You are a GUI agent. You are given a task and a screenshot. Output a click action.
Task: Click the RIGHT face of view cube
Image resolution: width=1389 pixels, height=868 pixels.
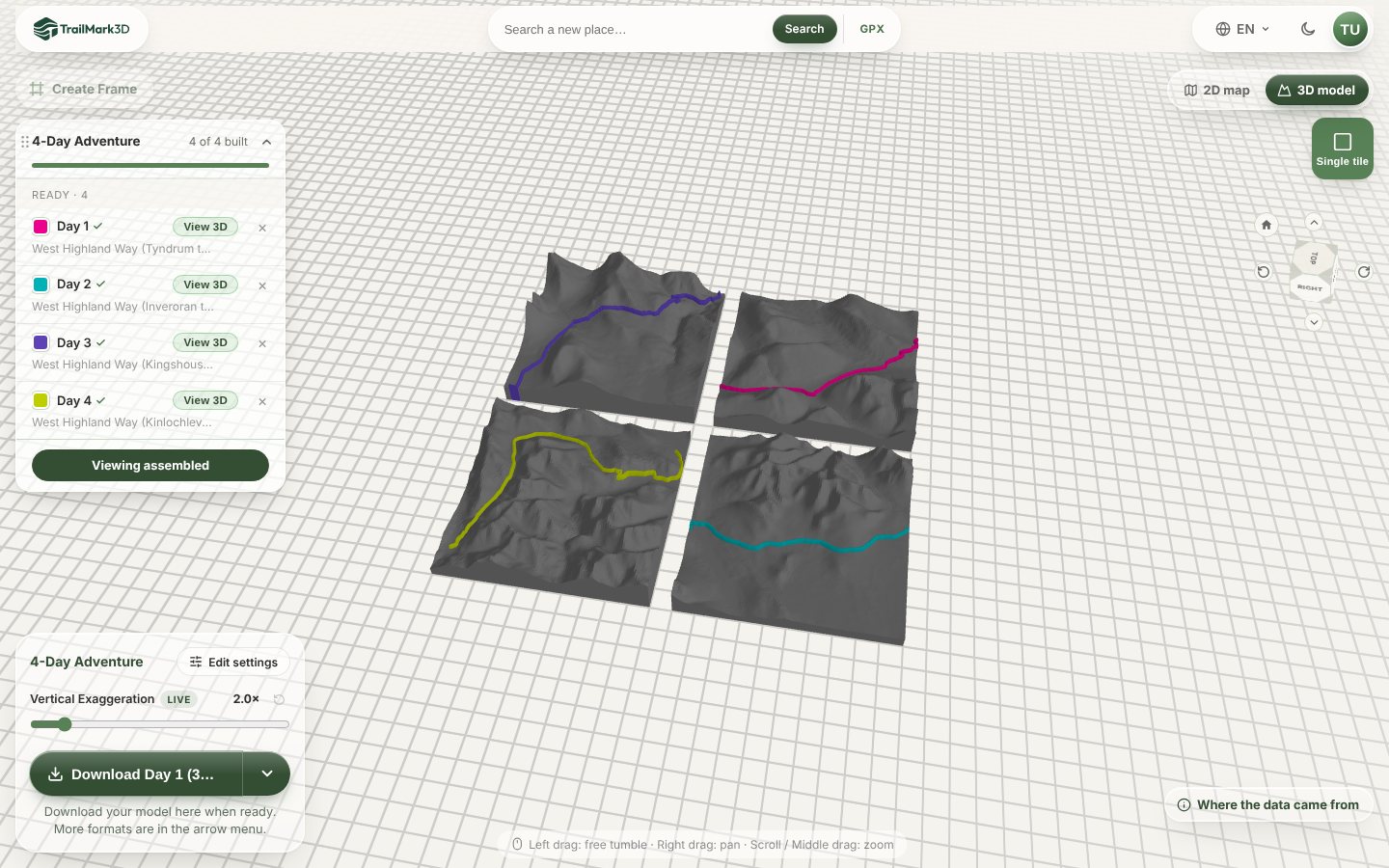(1310, 288)
